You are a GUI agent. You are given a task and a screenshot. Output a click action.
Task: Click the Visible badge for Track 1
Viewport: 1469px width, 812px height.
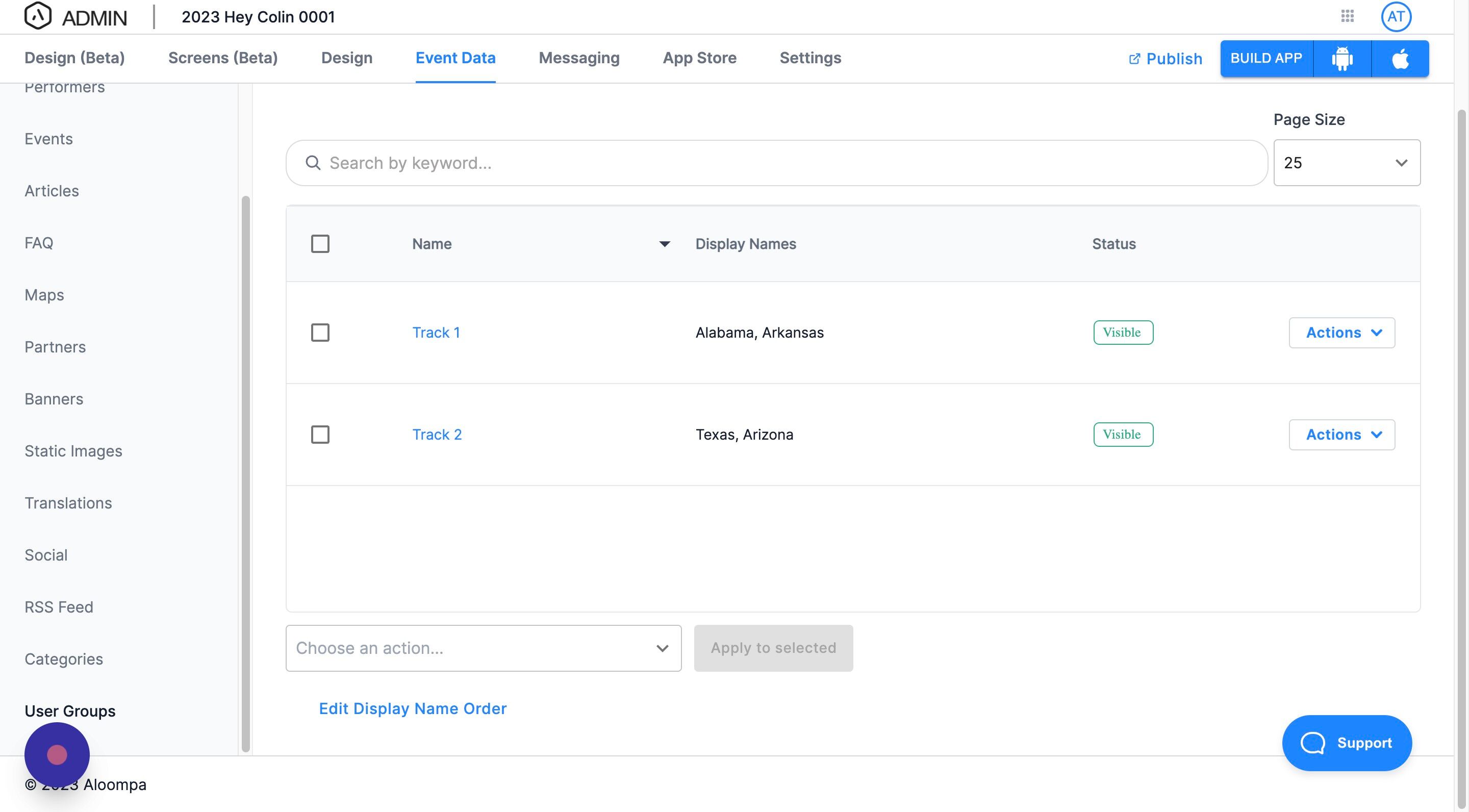pyautogui.click(x=1123, y=333)
